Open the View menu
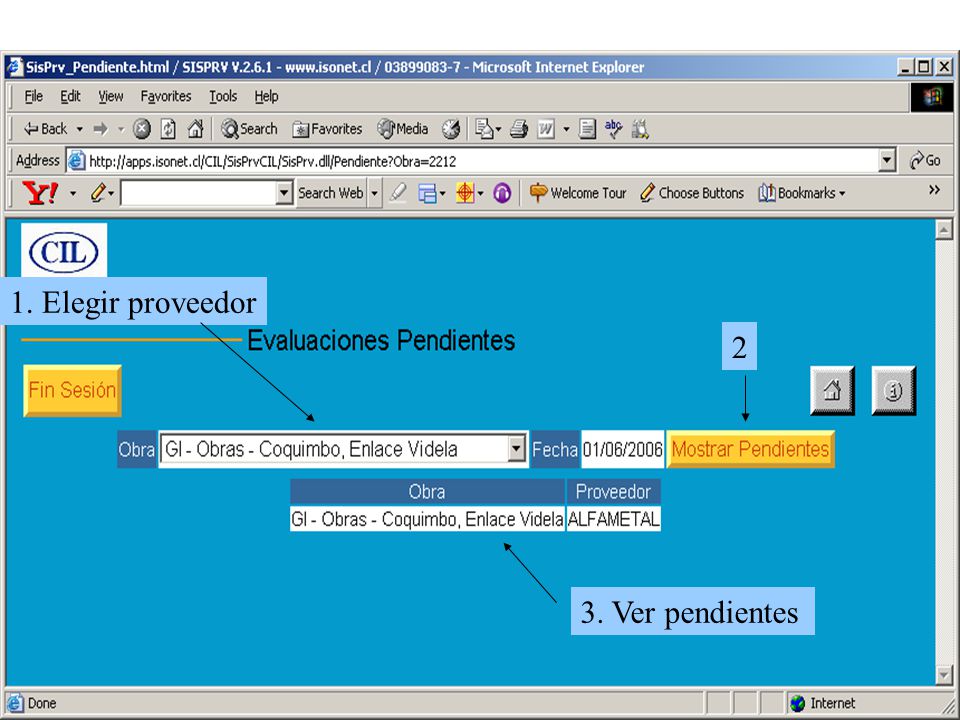Image resolution: width=960 pixels, height=720 pixels. pos(111,97)
